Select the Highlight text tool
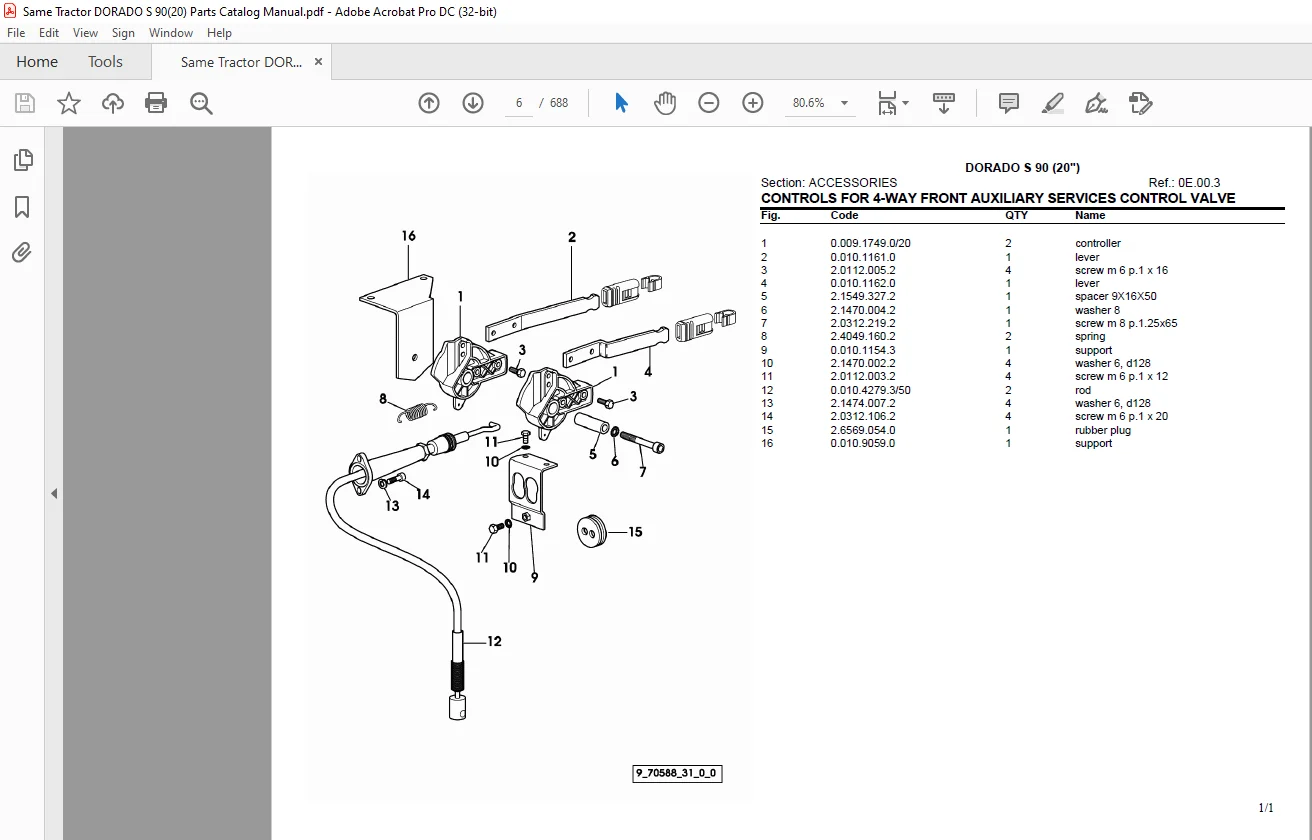The image size is (1312, 840). [1053, 103]
